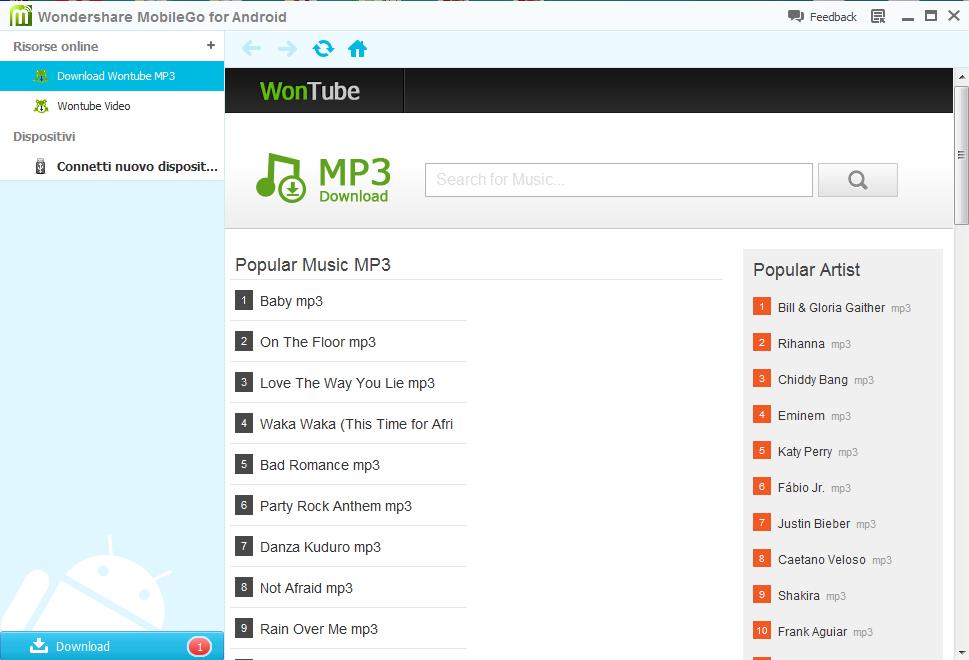
Task: Open Frank Aguiar artist link
Action: tap(812, 632)
